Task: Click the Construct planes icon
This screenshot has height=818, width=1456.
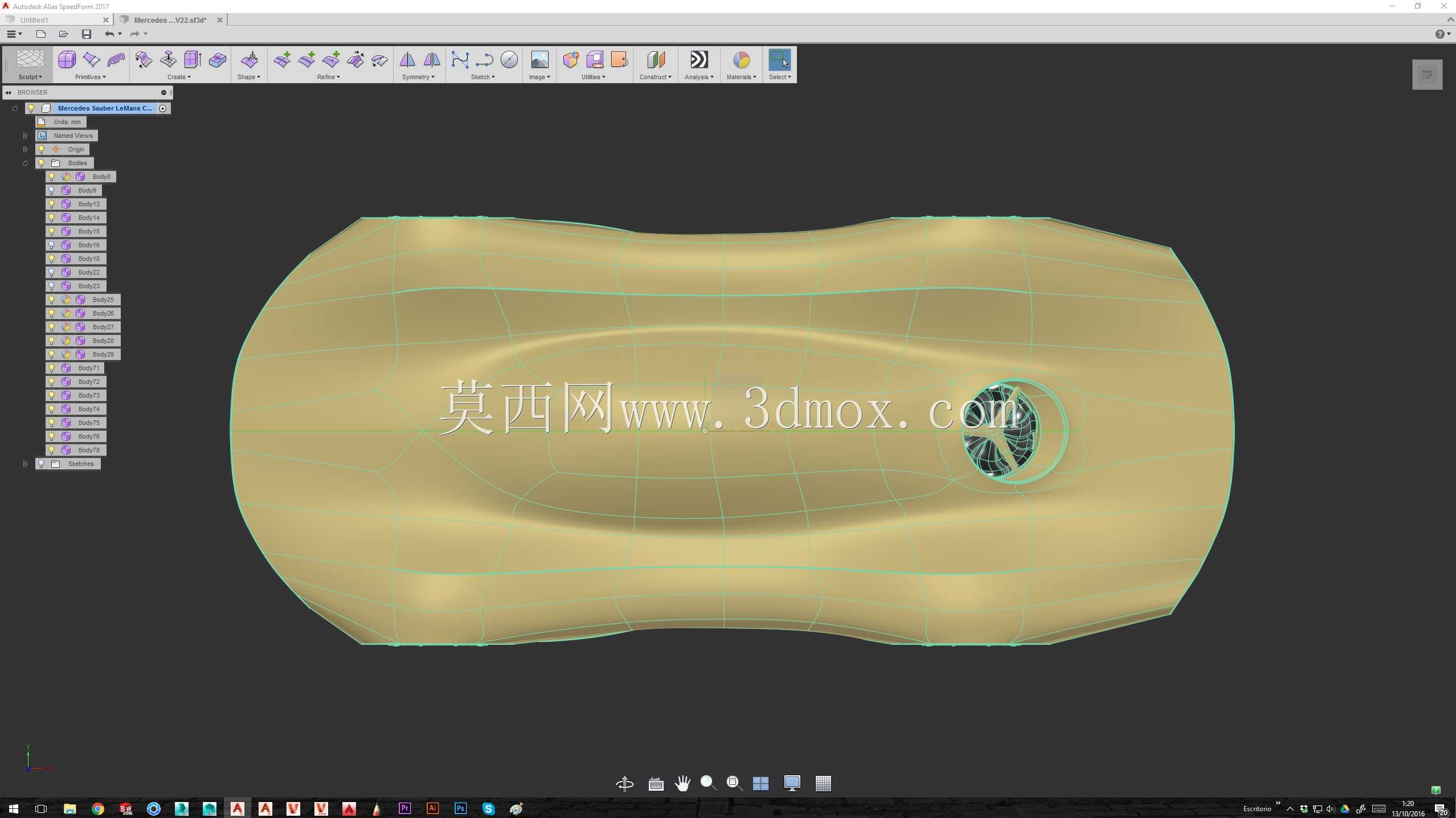Action: [656, 59]
